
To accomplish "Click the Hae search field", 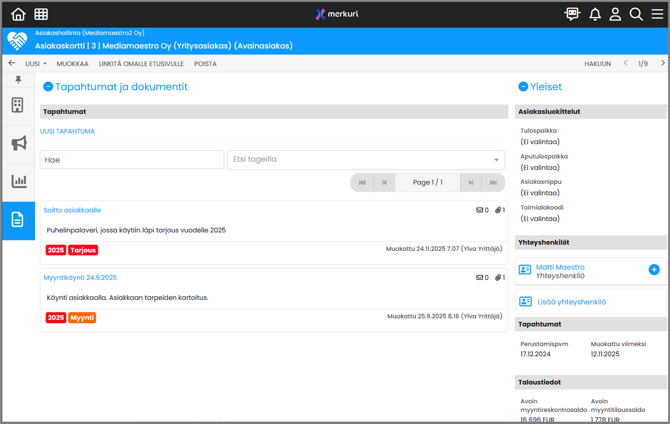I will coord(132,160).
